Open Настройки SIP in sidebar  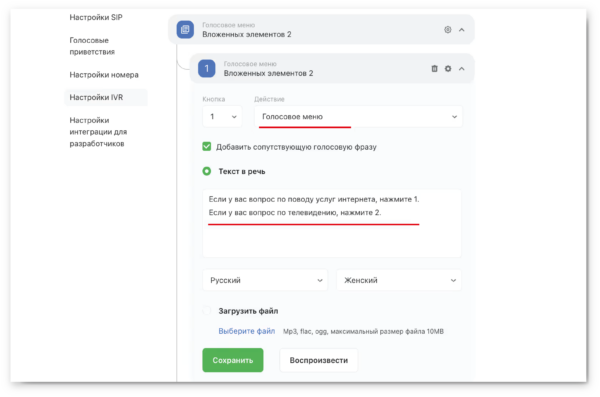(x=96, y=17)
